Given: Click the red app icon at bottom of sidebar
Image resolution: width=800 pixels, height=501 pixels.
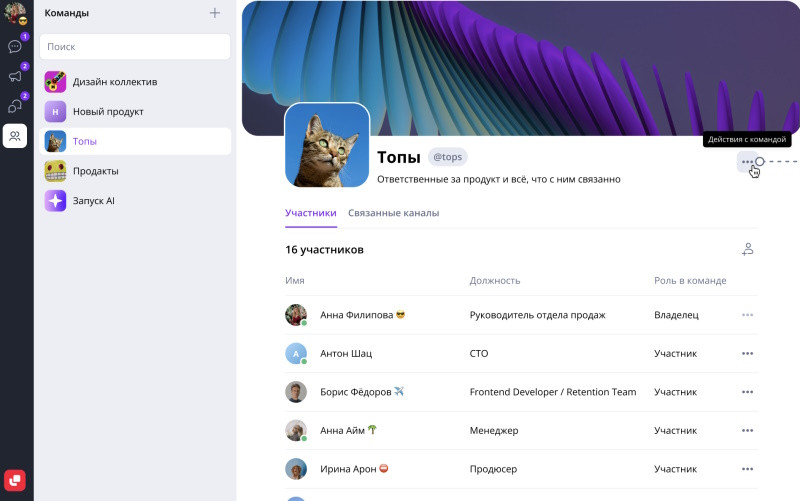Looking at the screenshot, I should 15,480.
